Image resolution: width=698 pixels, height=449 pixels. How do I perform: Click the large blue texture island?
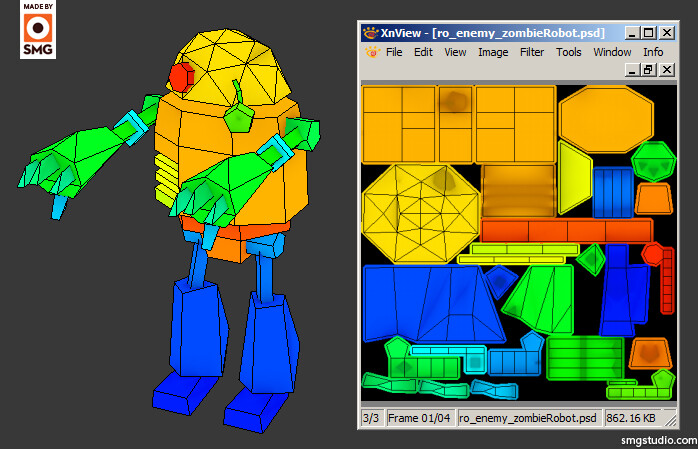[433, 303]
